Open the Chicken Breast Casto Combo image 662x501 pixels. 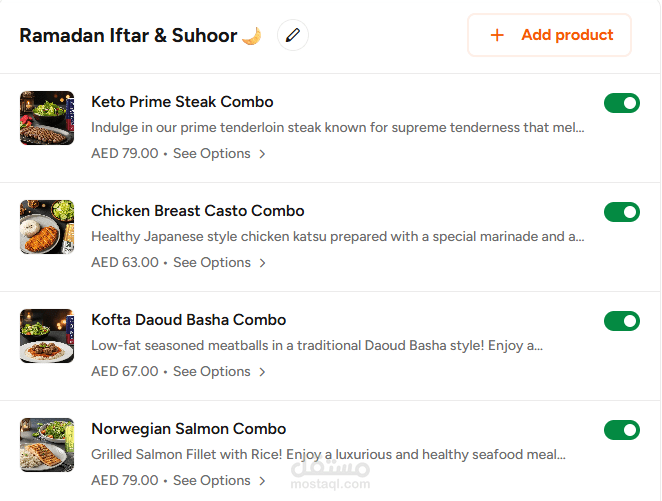[47, 227]
